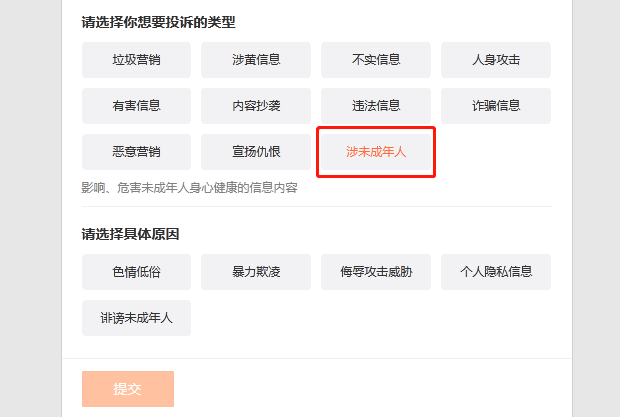Click the 请选择具体原因 section heading

tap(130, 234)
